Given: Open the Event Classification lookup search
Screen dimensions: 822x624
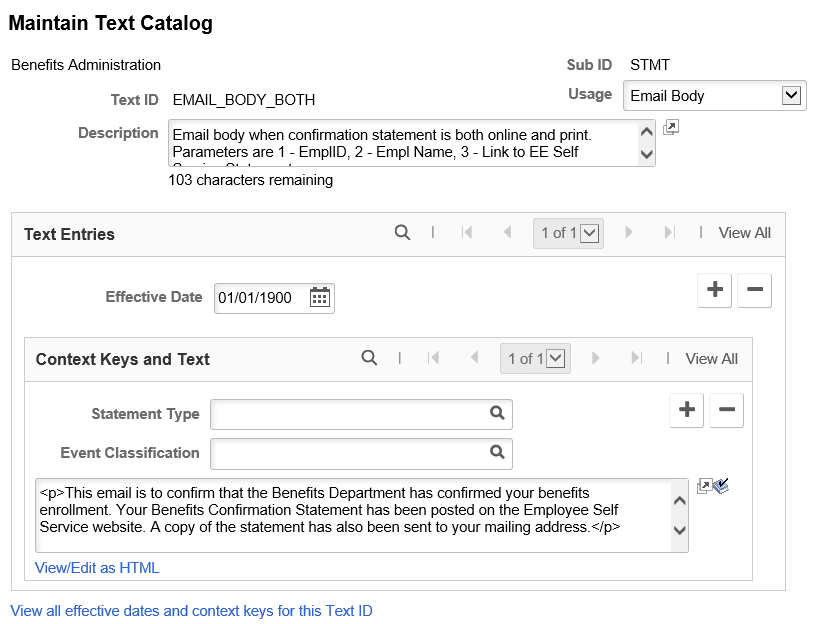Looking at the screenshot, I should point(497,452).
